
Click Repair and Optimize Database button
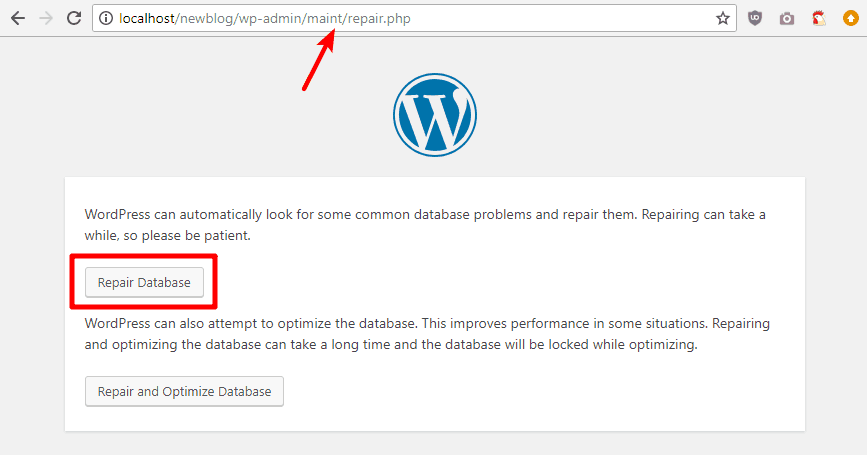click(x=184, y=391)
